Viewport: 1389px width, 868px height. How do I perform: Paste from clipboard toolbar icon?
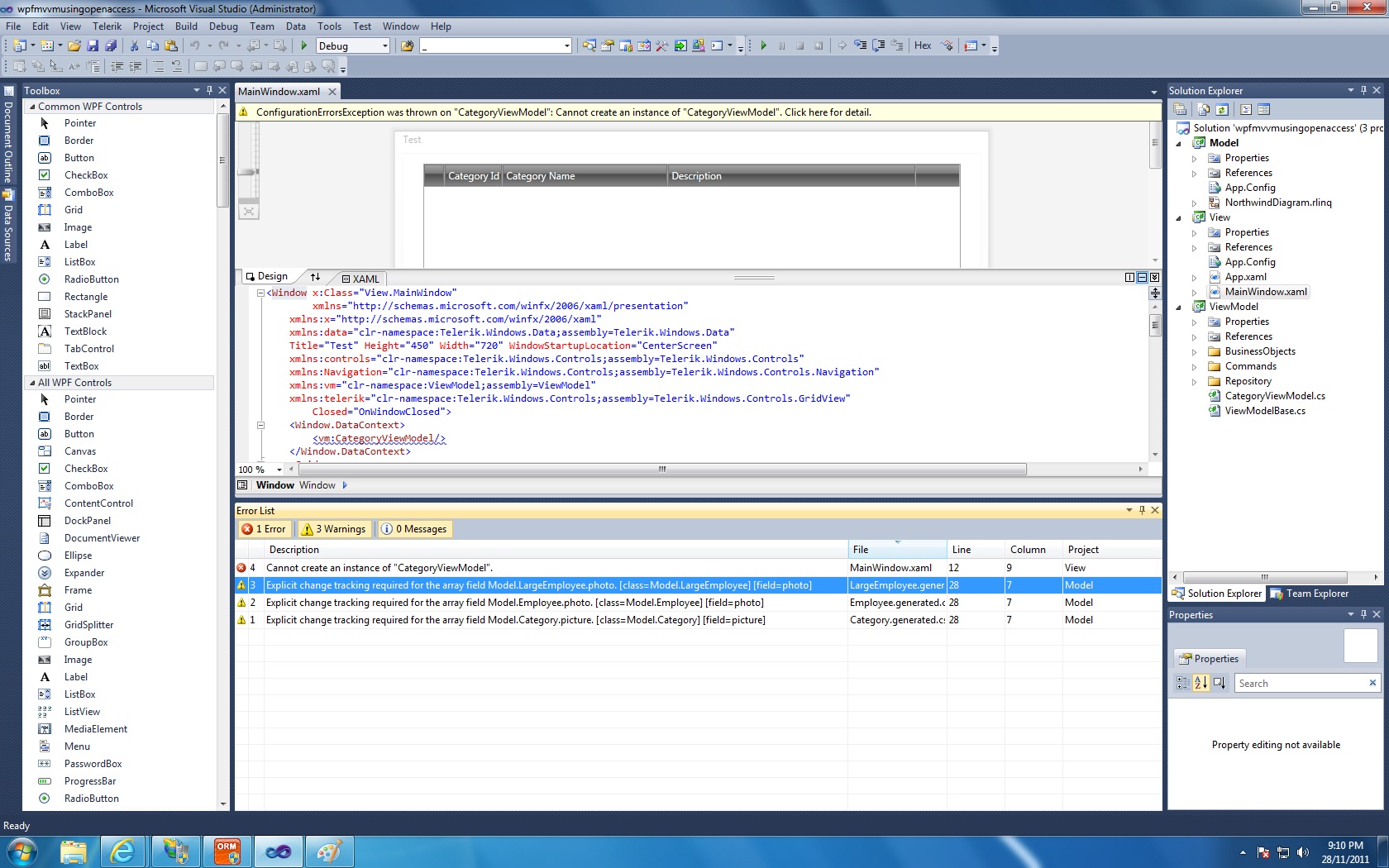(x=171, y=46)
